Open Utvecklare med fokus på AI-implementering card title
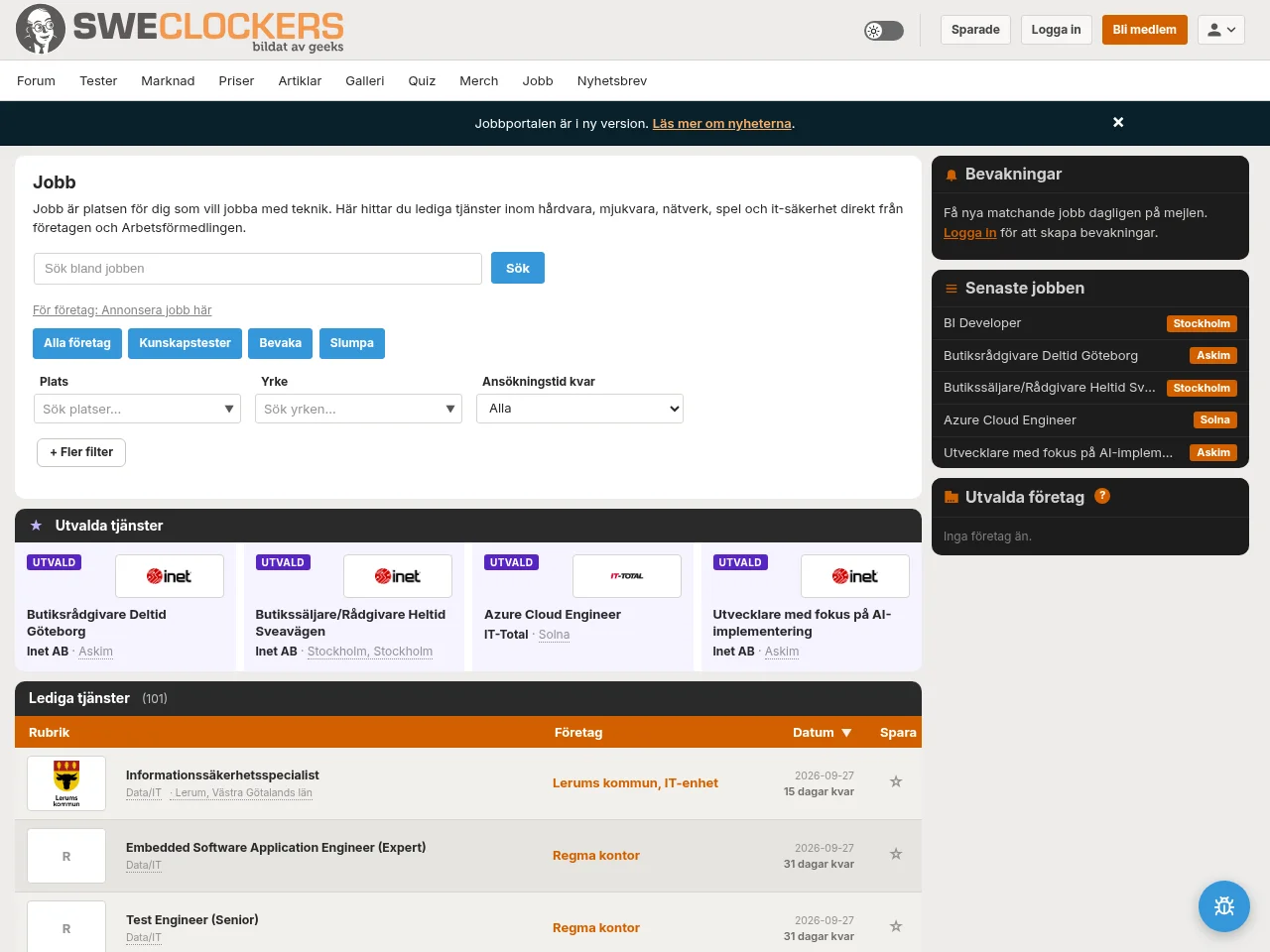Screen dimensions: 1270x952 (802, 623)
